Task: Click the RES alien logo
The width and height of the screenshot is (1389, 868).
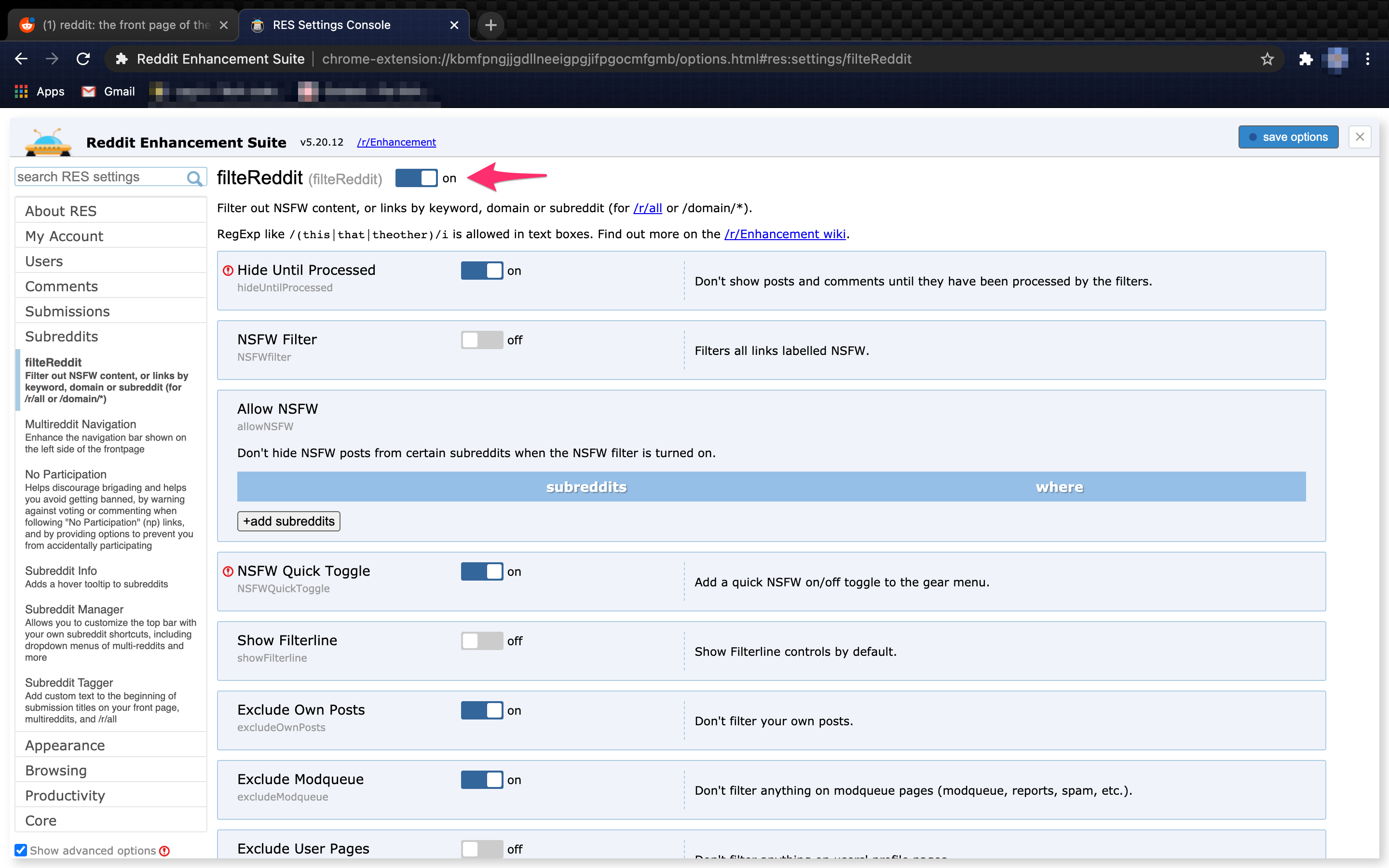Action: pos(48,141)
